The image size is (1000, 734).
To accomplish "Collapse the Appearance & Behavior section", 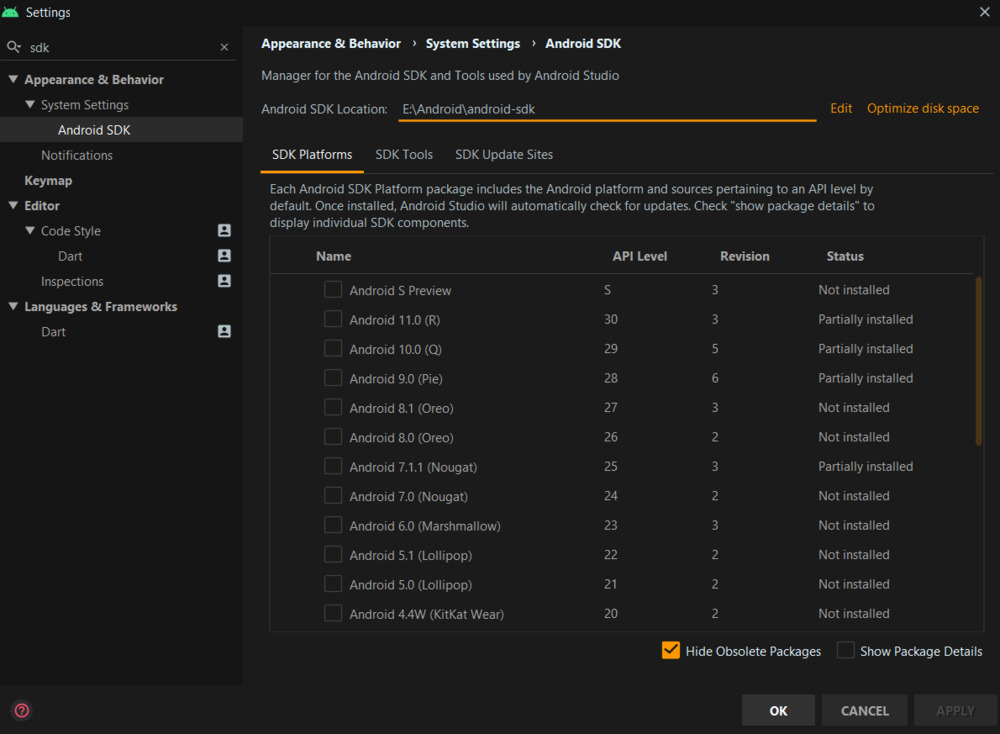I will click(13, 80).
